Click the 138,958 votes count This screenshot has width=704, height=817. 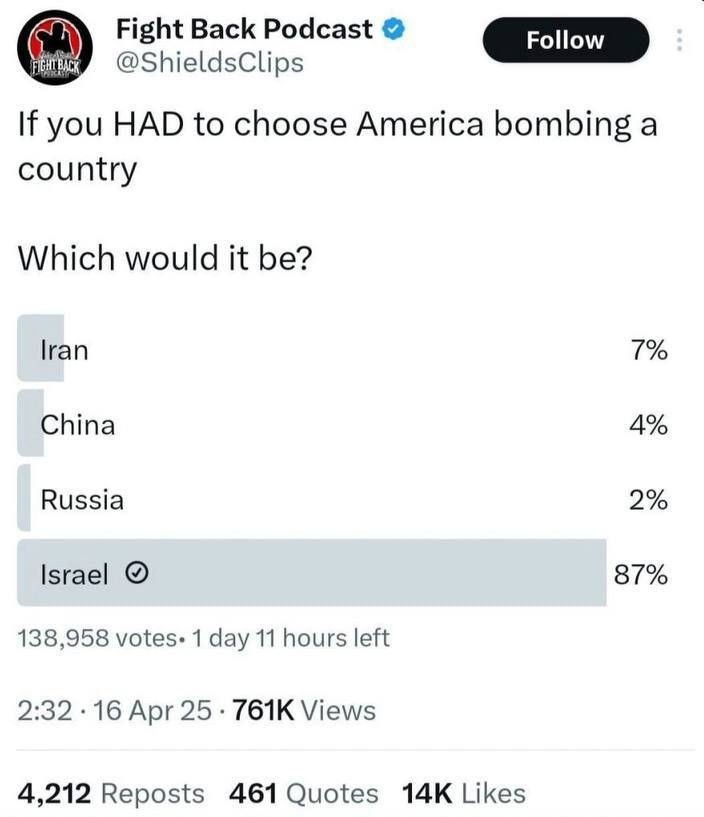97,638
